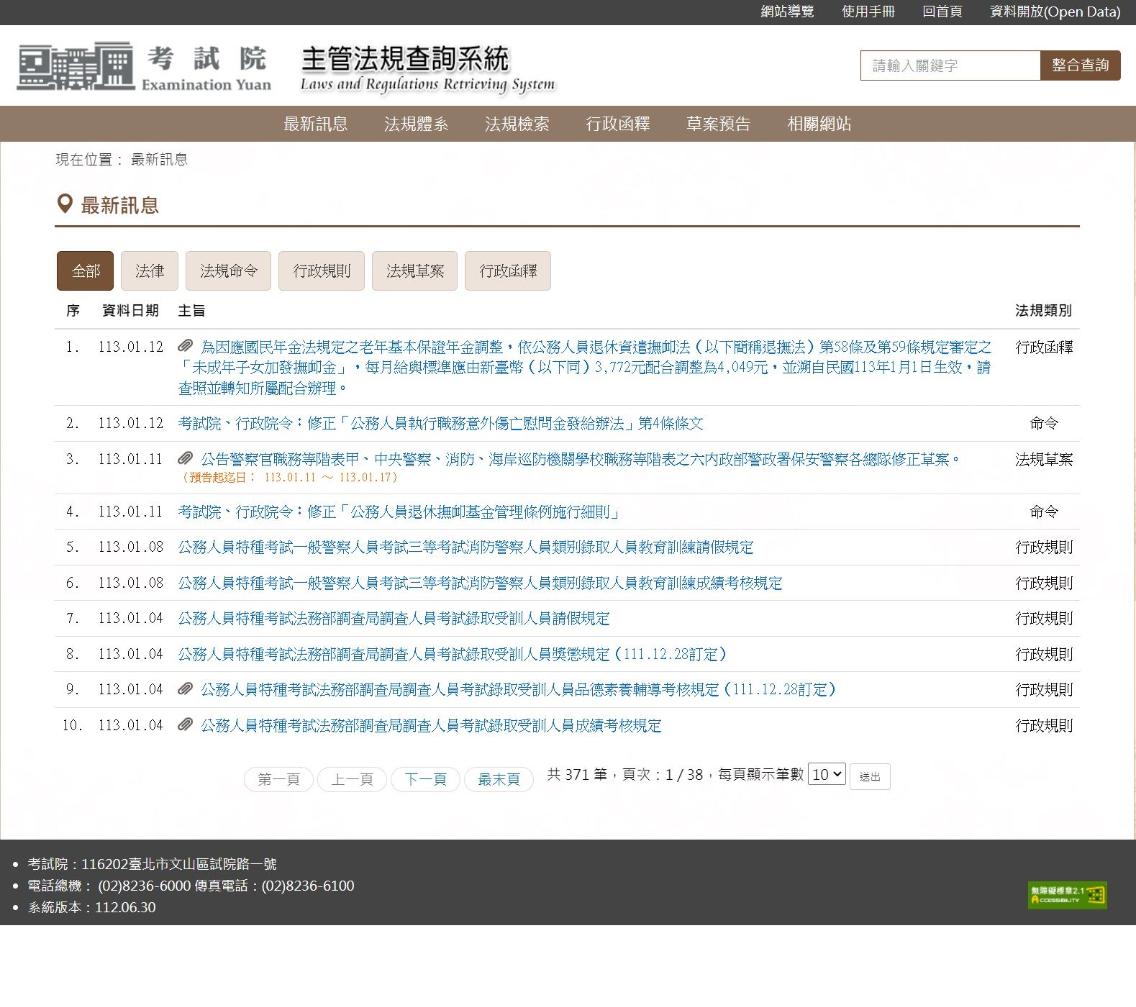Click the keyword search input field
The width and height of the screenshot is (1136, 1007).
tap(950, 66)
